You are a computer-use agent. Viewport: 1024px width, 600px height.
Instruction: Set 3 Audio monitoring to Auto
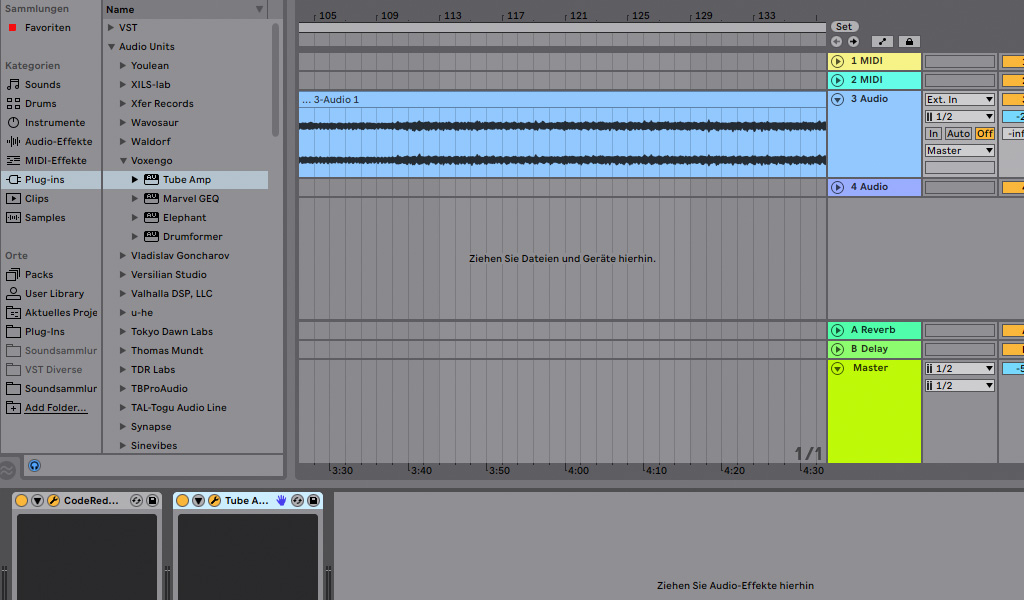tap(958, 133)
